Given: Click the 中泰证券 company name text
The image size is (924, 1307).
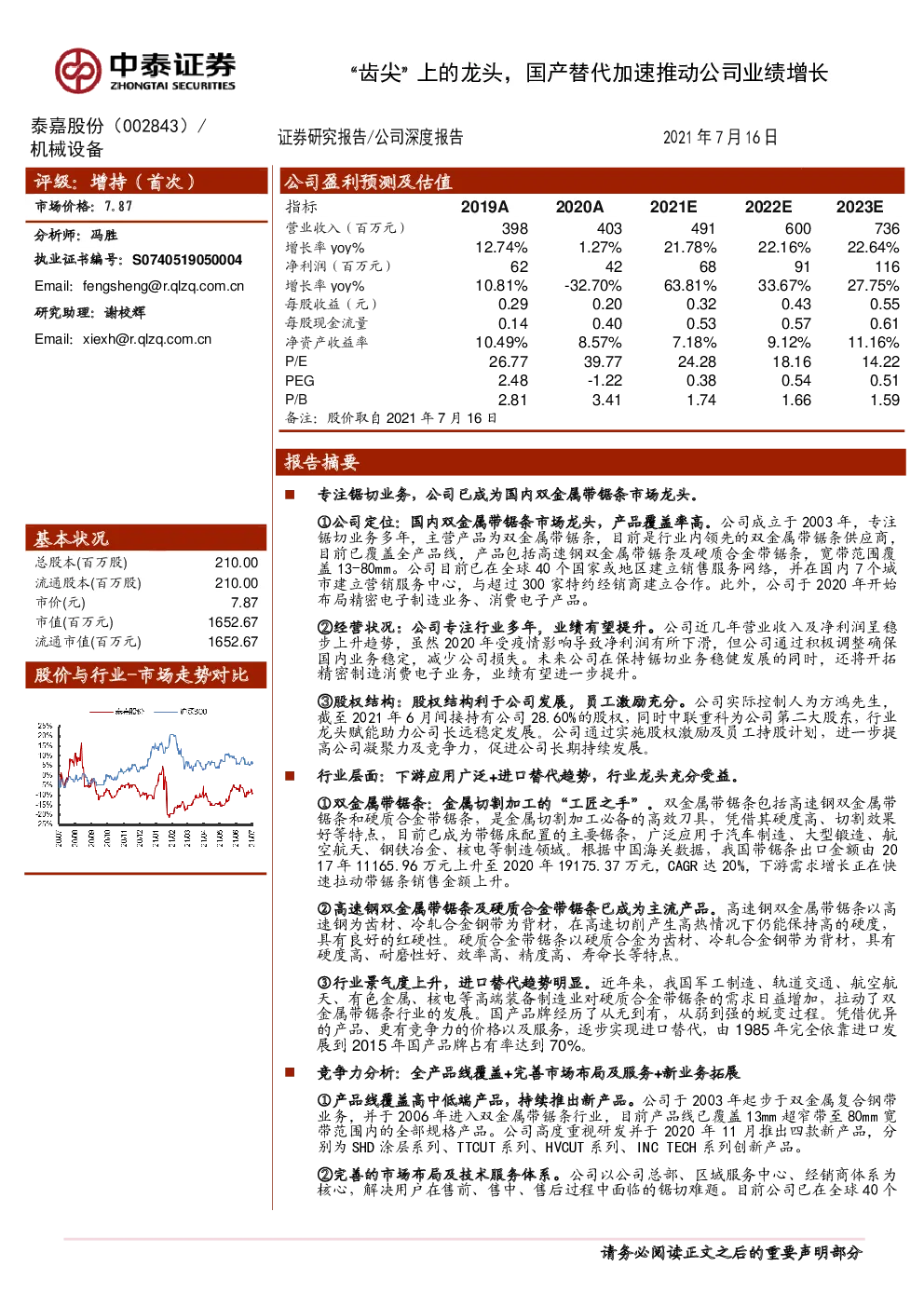Looking at the screenshot, I should [172, 64].
